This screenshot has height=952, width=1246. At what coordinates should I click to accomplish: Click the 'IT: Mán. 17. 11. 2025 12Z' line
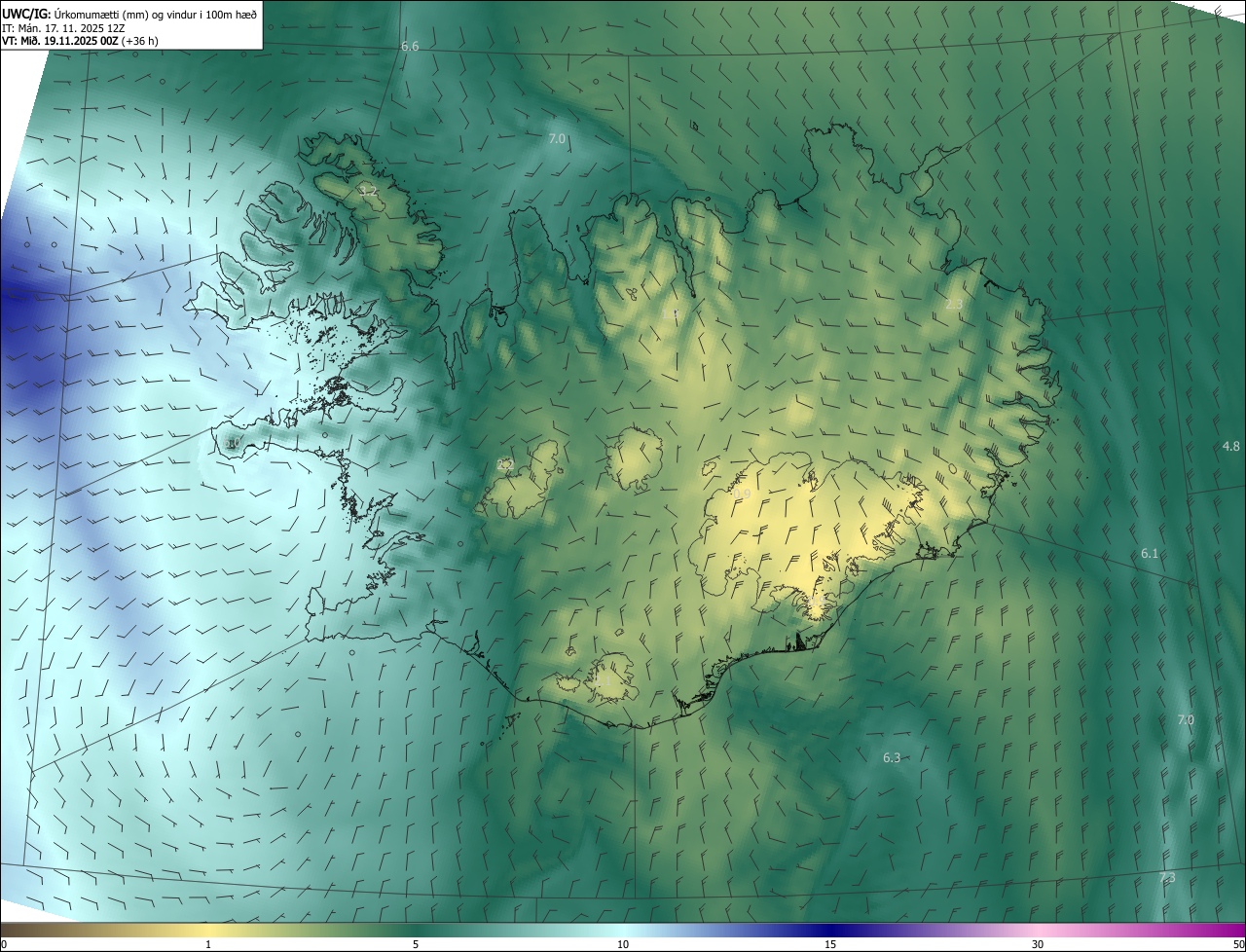64,27
